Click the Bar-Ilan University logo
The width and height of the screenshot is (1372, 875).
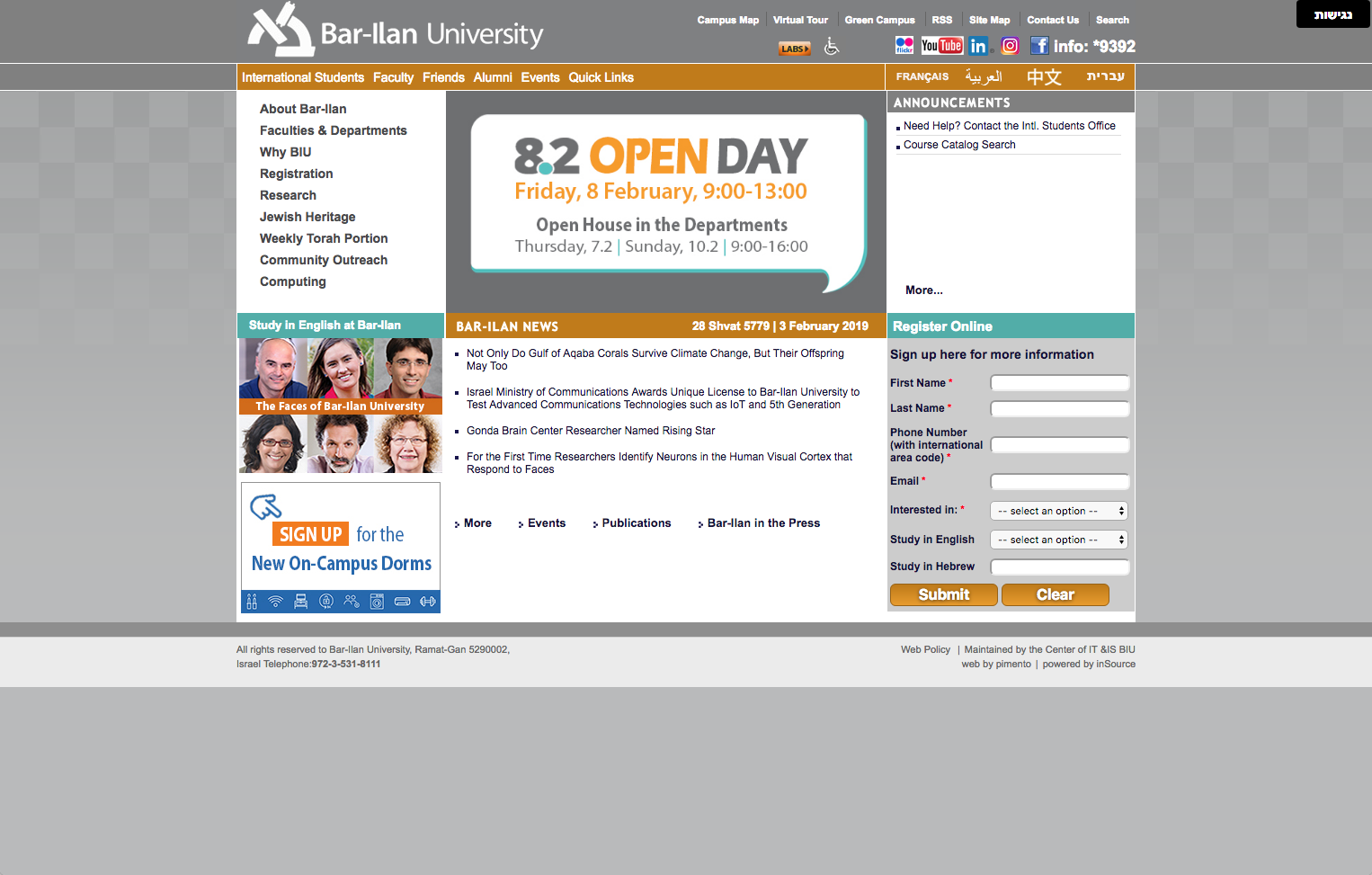[x=396, y=31]
